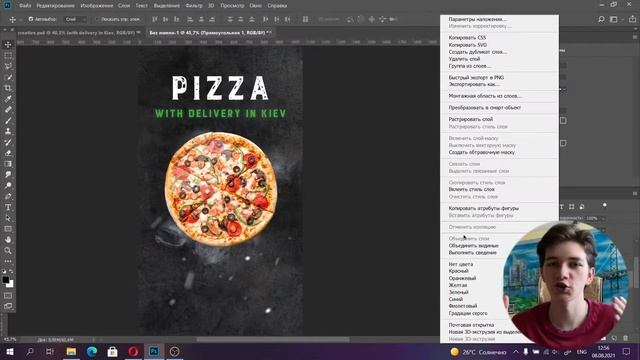
Task: Select the Zoom tool in the toolbox
Action: (8, 250)
